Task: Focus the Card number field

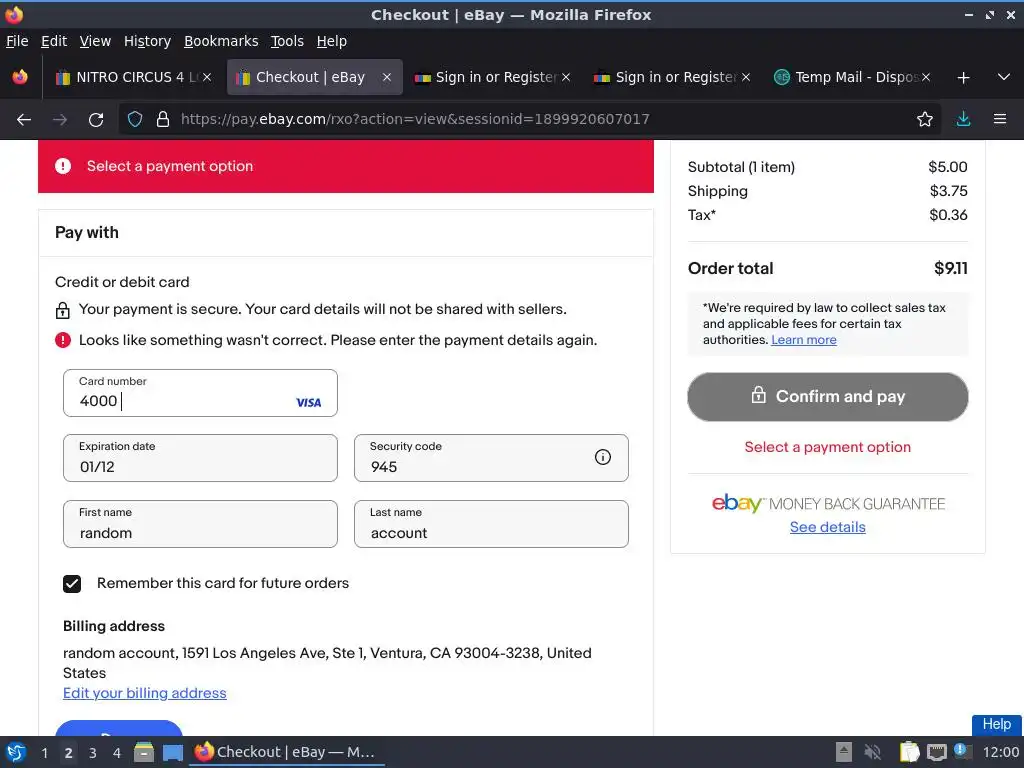Action: tap(200, 393)
